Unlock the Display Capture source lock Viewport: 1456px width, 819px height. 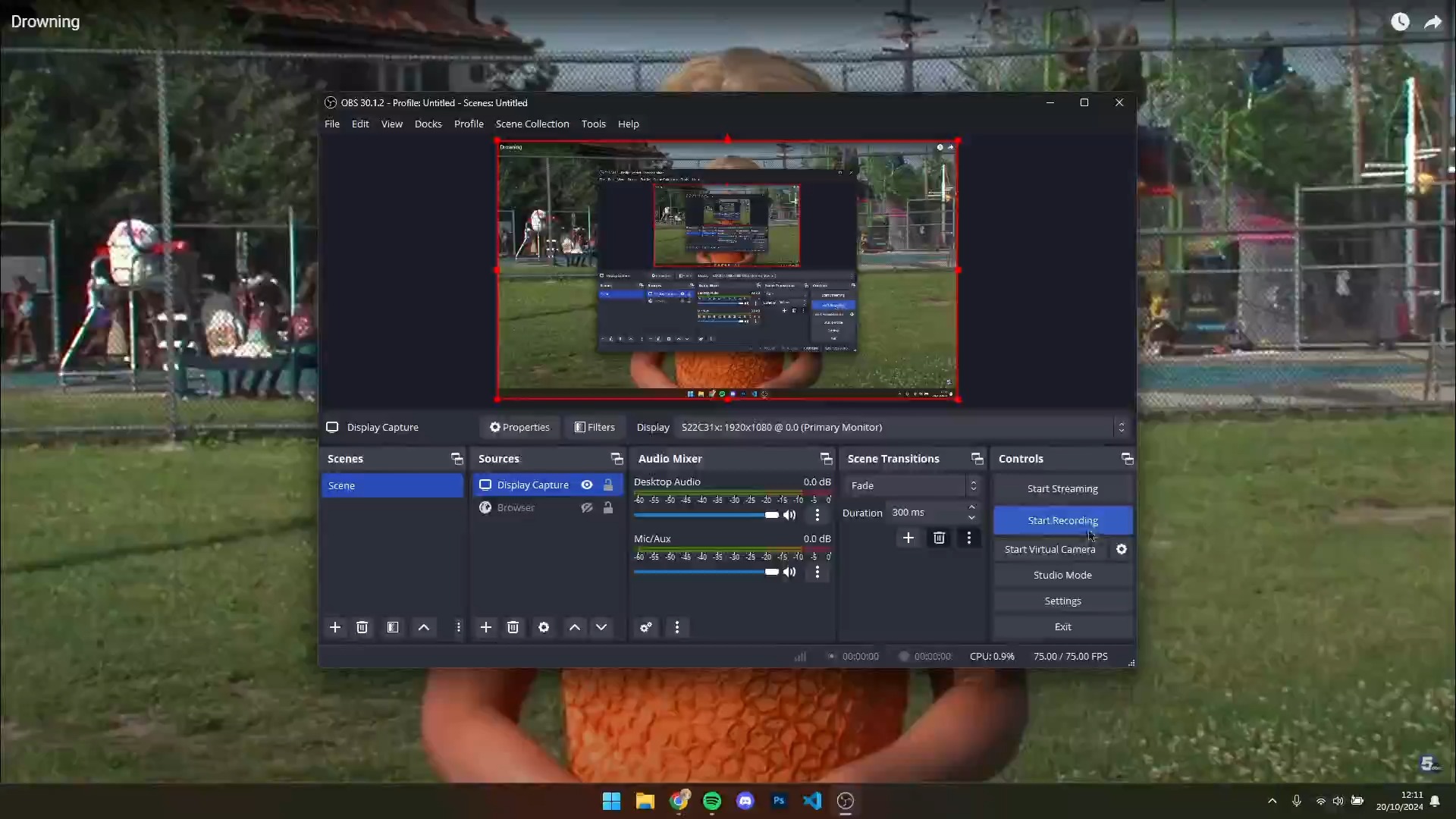[x=608, y=485]
